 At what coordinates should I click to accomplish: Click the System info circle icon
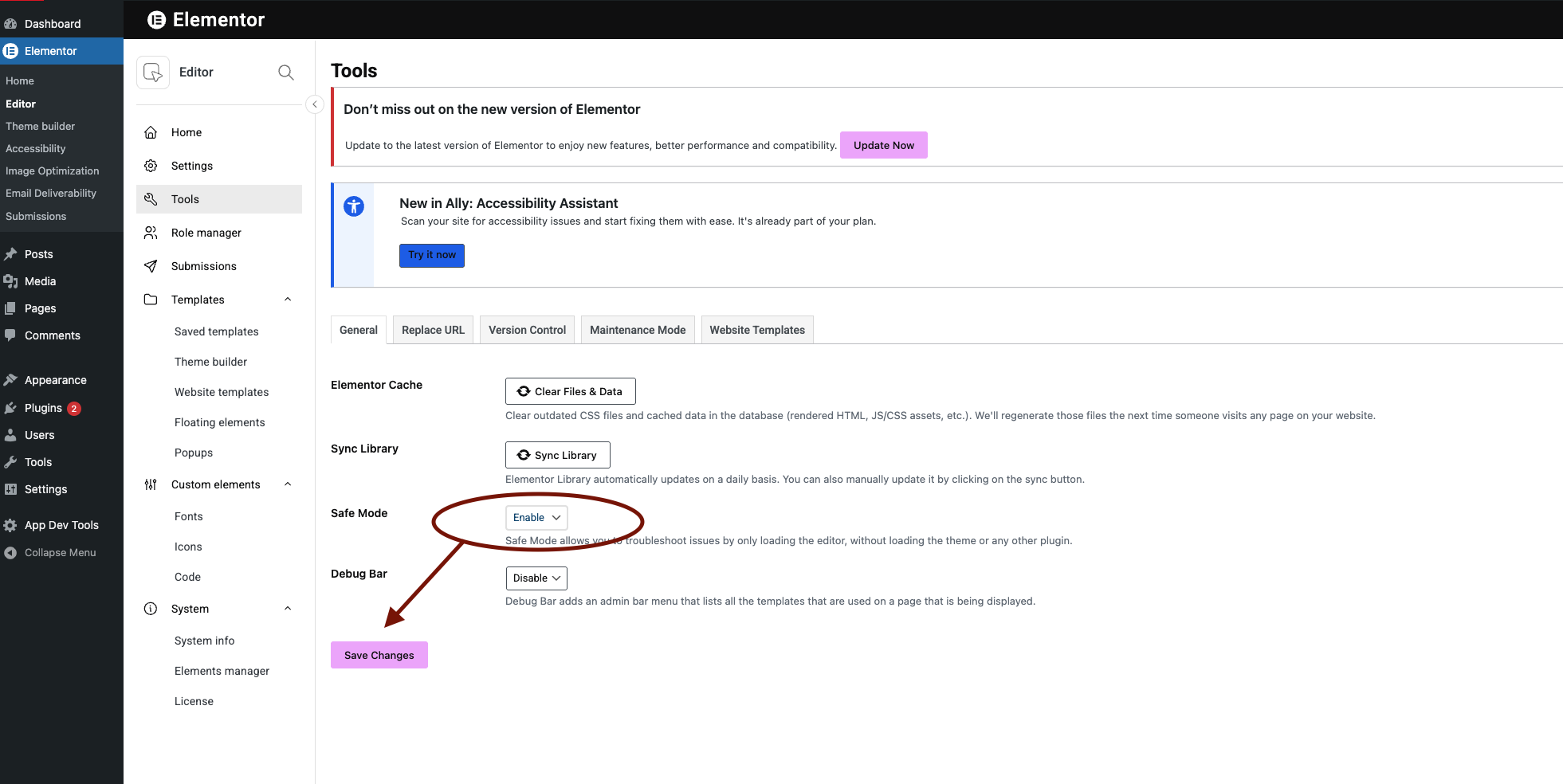(151, 609)
